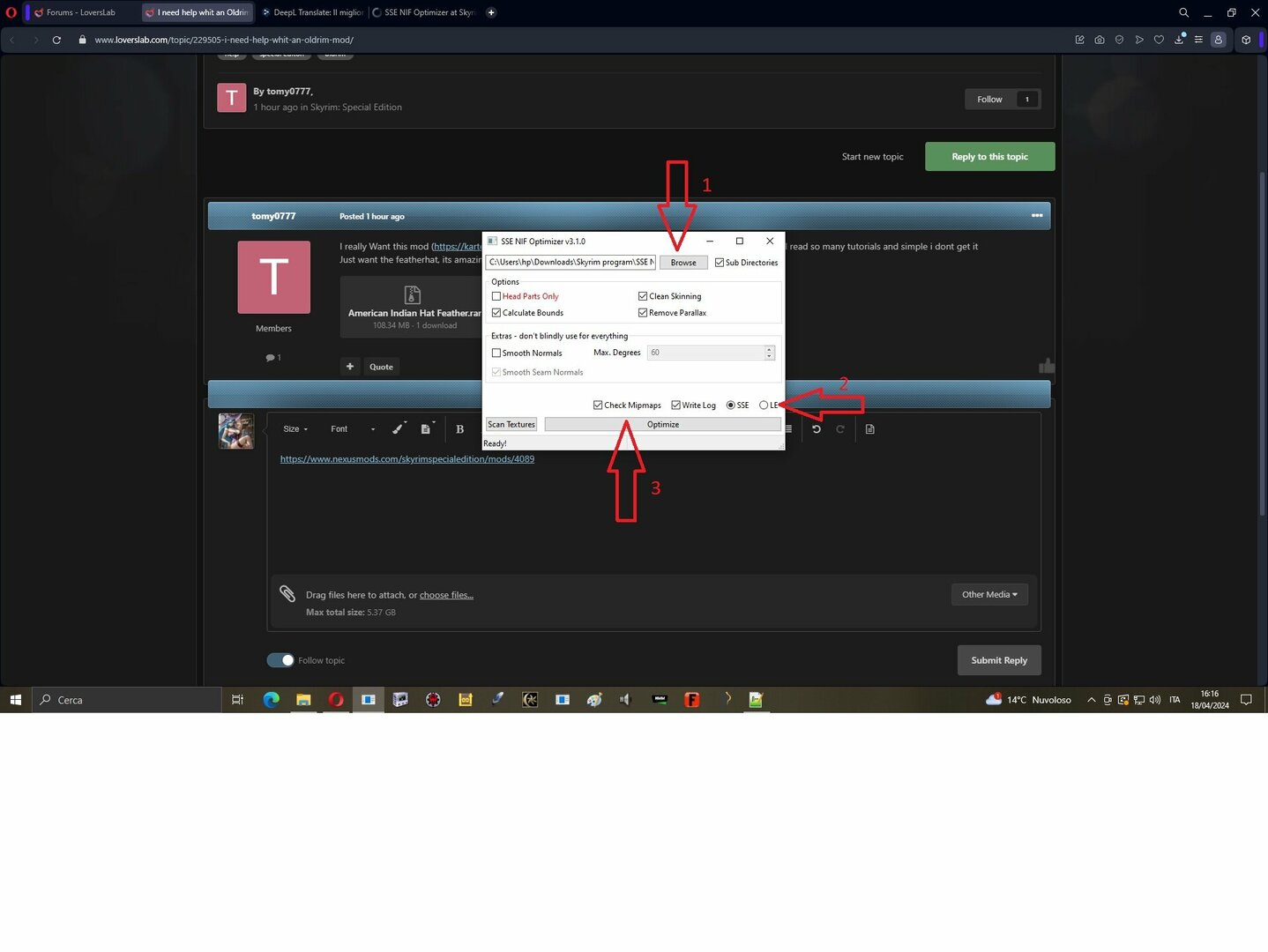This screenshot has height=952, width=1268.
Task: Open the downloads icon in Opera toolbar
Action: (1179, 40)
